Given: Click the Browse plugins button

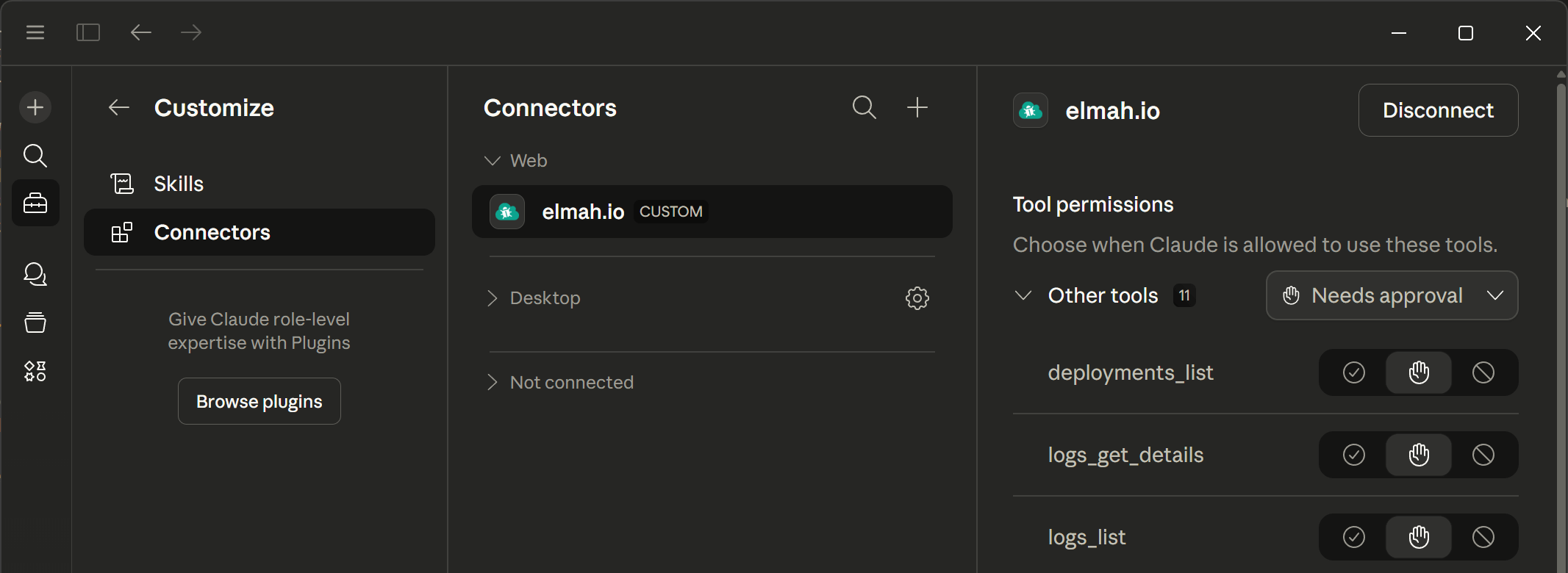Looking at the screenshot, I should [259, 401].
